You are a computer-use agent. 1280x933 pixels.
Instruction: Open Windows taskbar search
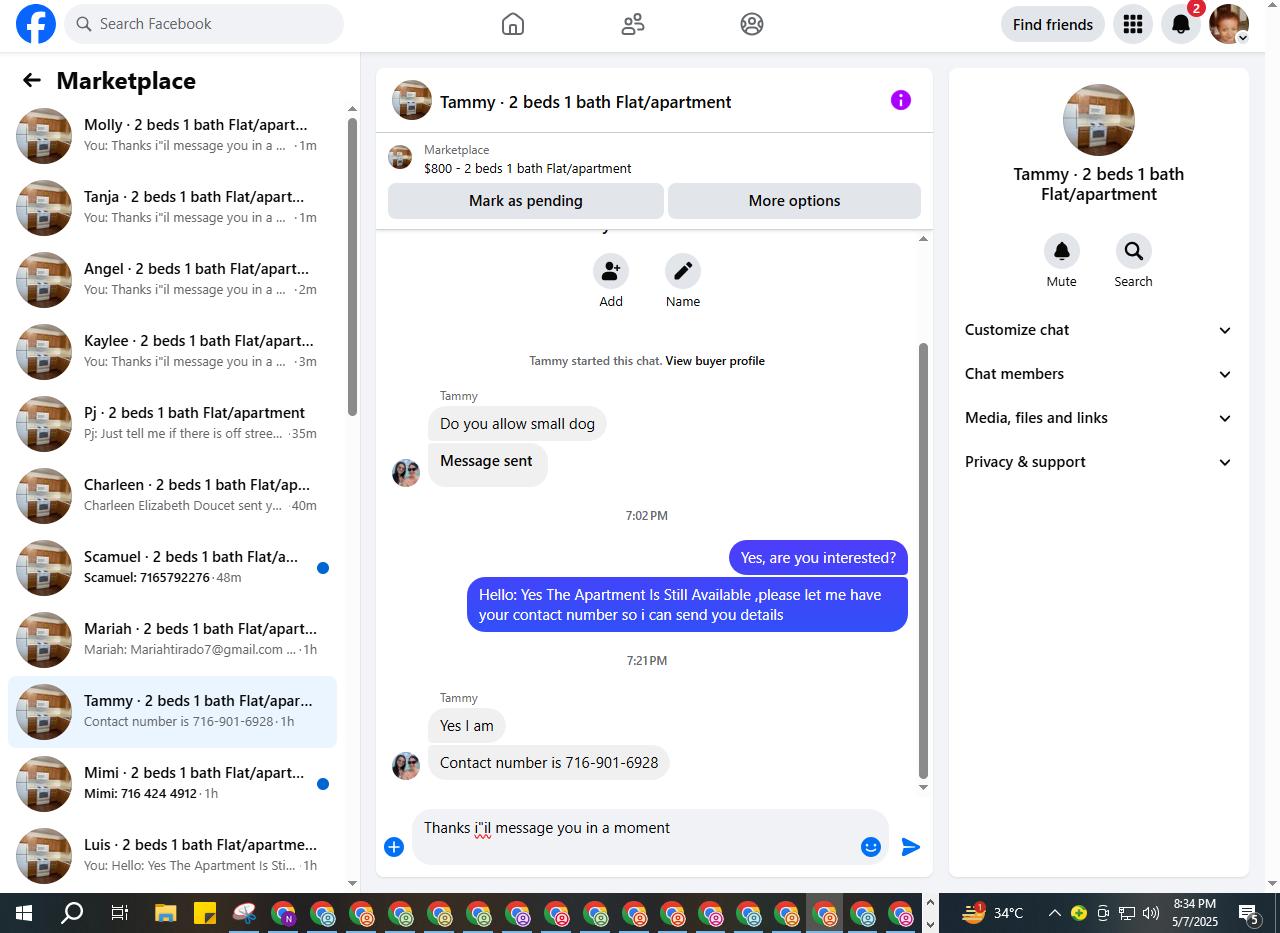[72, 912]
